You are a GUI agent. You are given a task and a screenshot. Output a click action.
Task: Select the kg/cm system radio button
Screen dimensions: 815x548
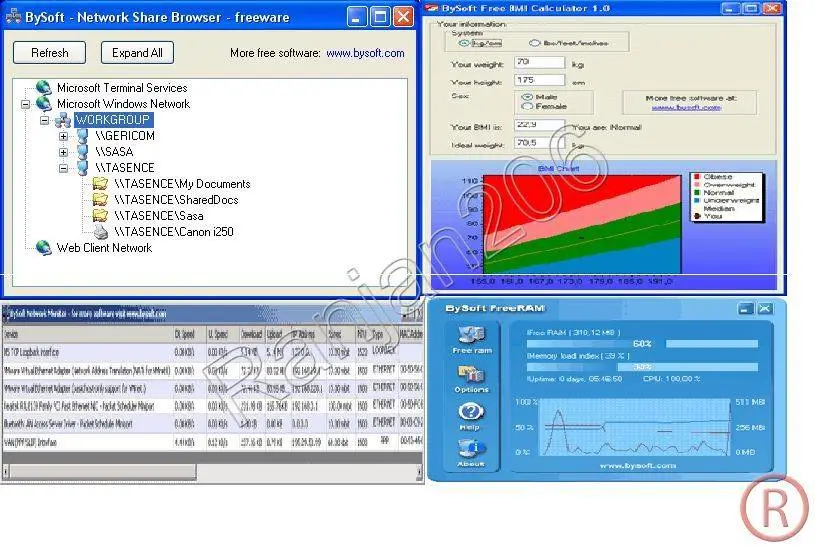pos(464,43)
